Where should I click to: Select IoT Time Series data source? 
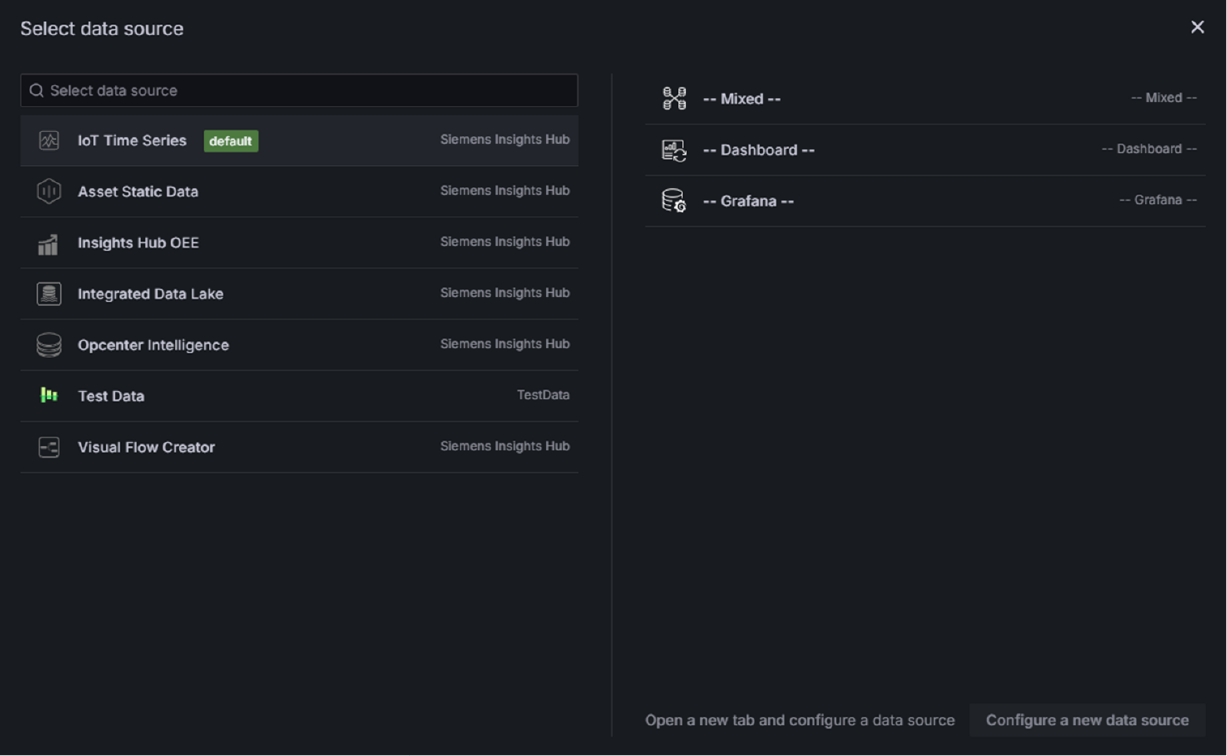click(299, 141)
